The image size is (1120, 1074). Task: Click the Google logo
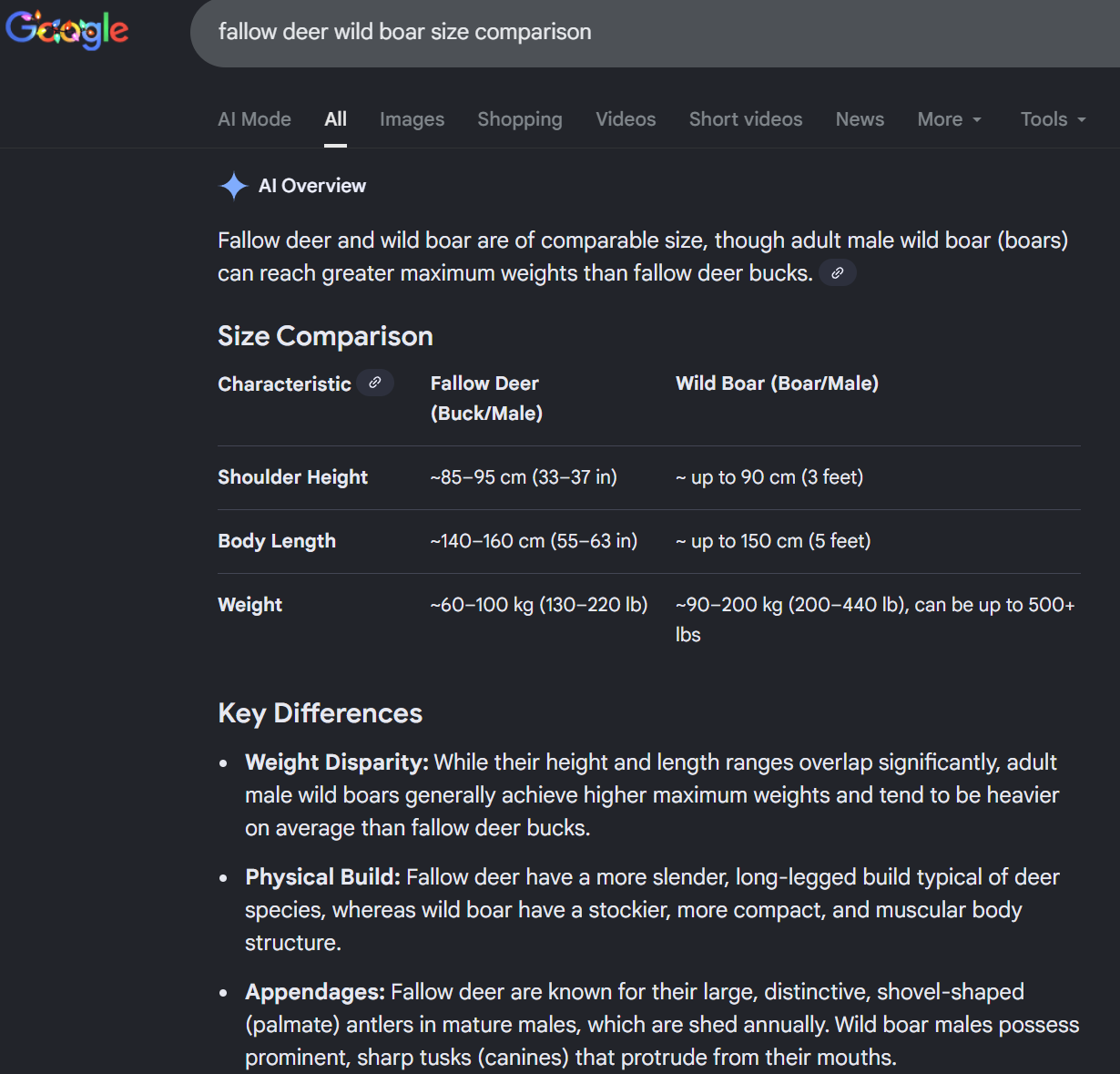(x=67, y=30)
